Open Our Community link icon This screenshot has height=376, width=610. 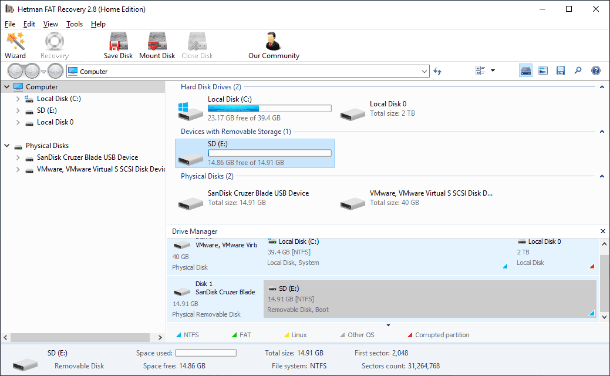[273, 45]
